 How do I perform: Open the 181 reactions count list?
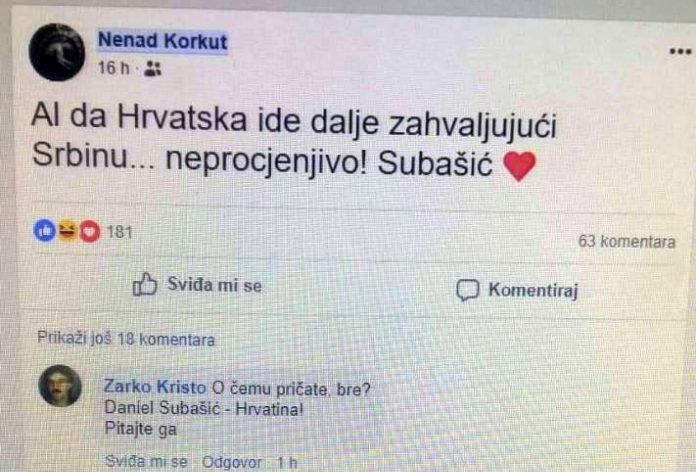[x=120, y=232]
